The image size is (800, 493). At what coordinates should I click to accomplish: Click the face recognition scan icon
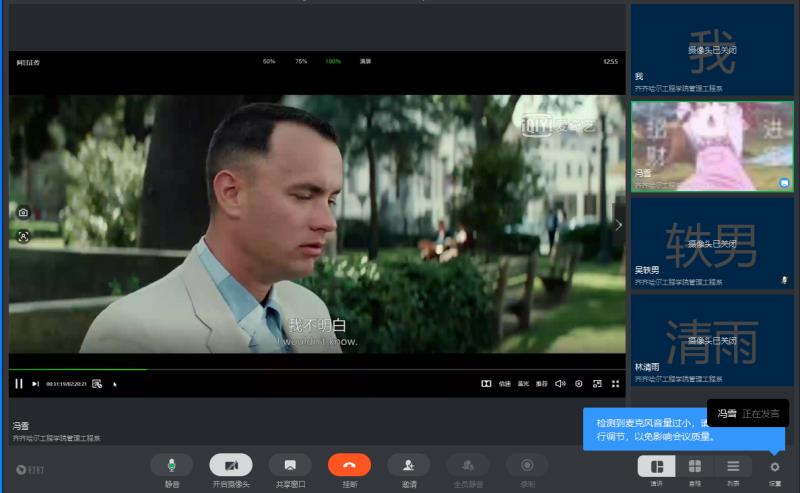point(23,236)
